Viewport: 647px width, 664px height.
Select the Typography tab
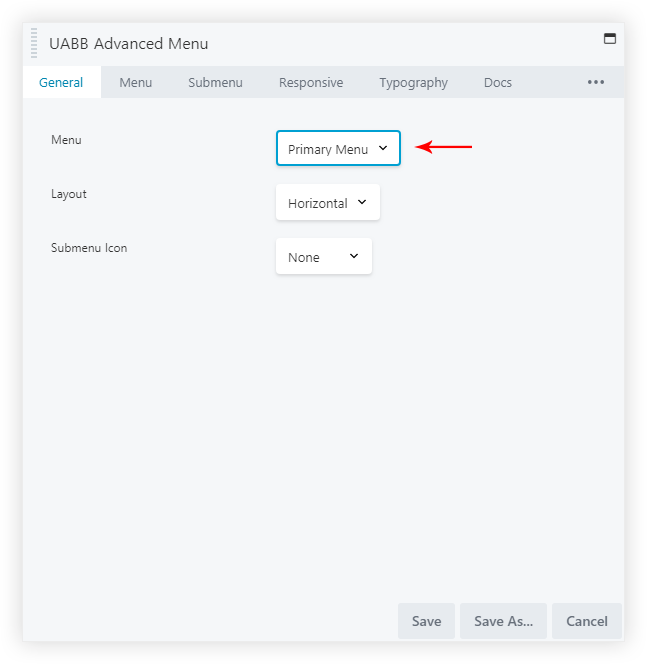(413, 83)
